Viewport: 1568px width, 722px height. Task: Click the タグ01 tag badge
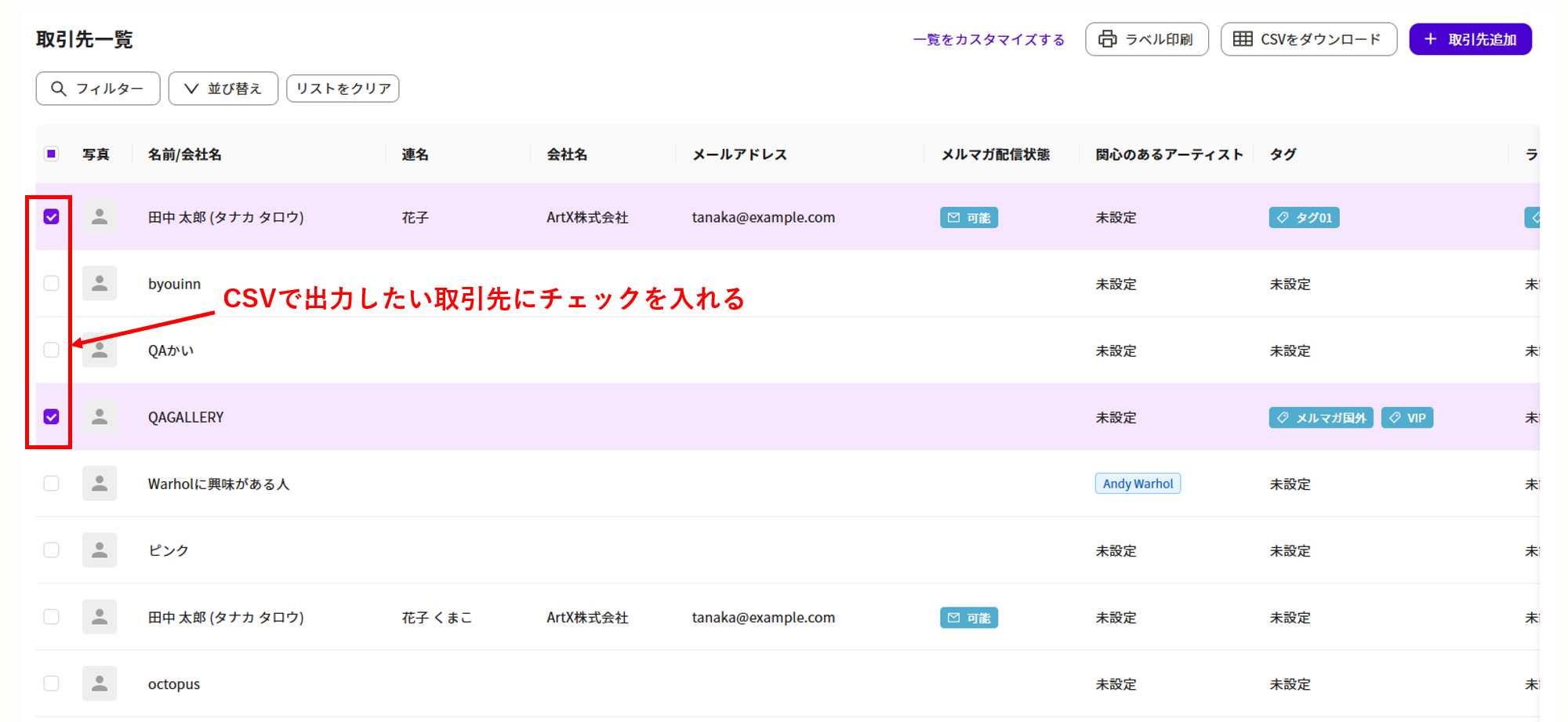pos(1304,218)
